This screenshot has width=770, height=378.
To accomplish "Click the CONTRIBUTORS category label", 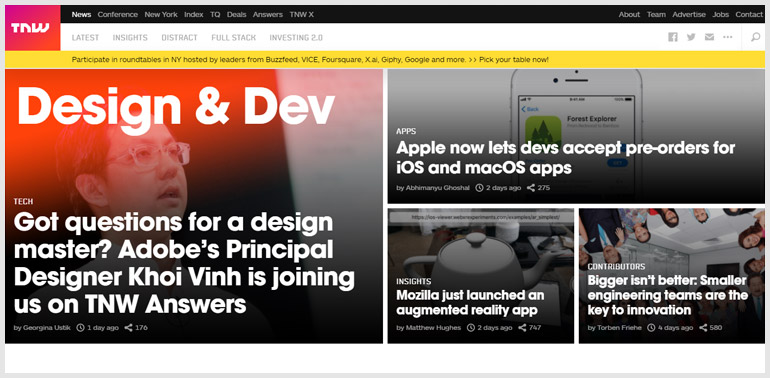I will pos(616,267).
